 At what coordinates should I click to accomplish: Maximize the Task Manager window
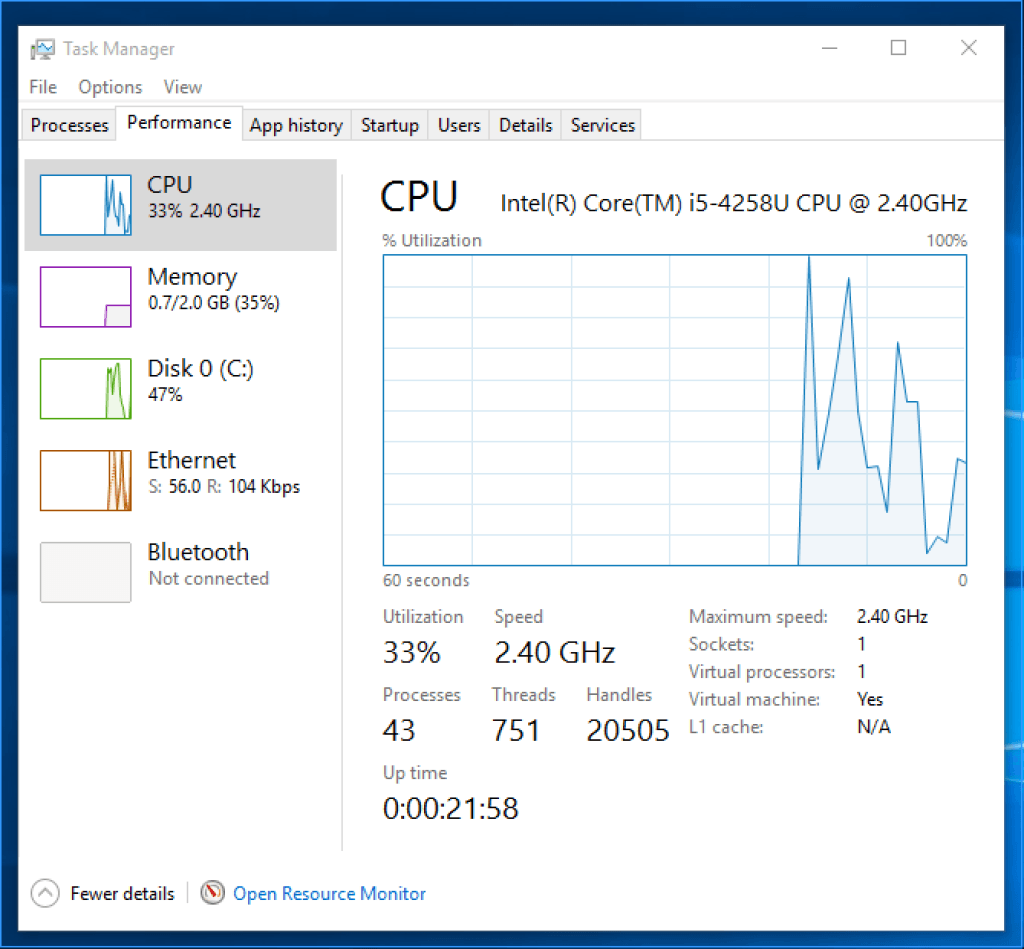pos(898,48)
